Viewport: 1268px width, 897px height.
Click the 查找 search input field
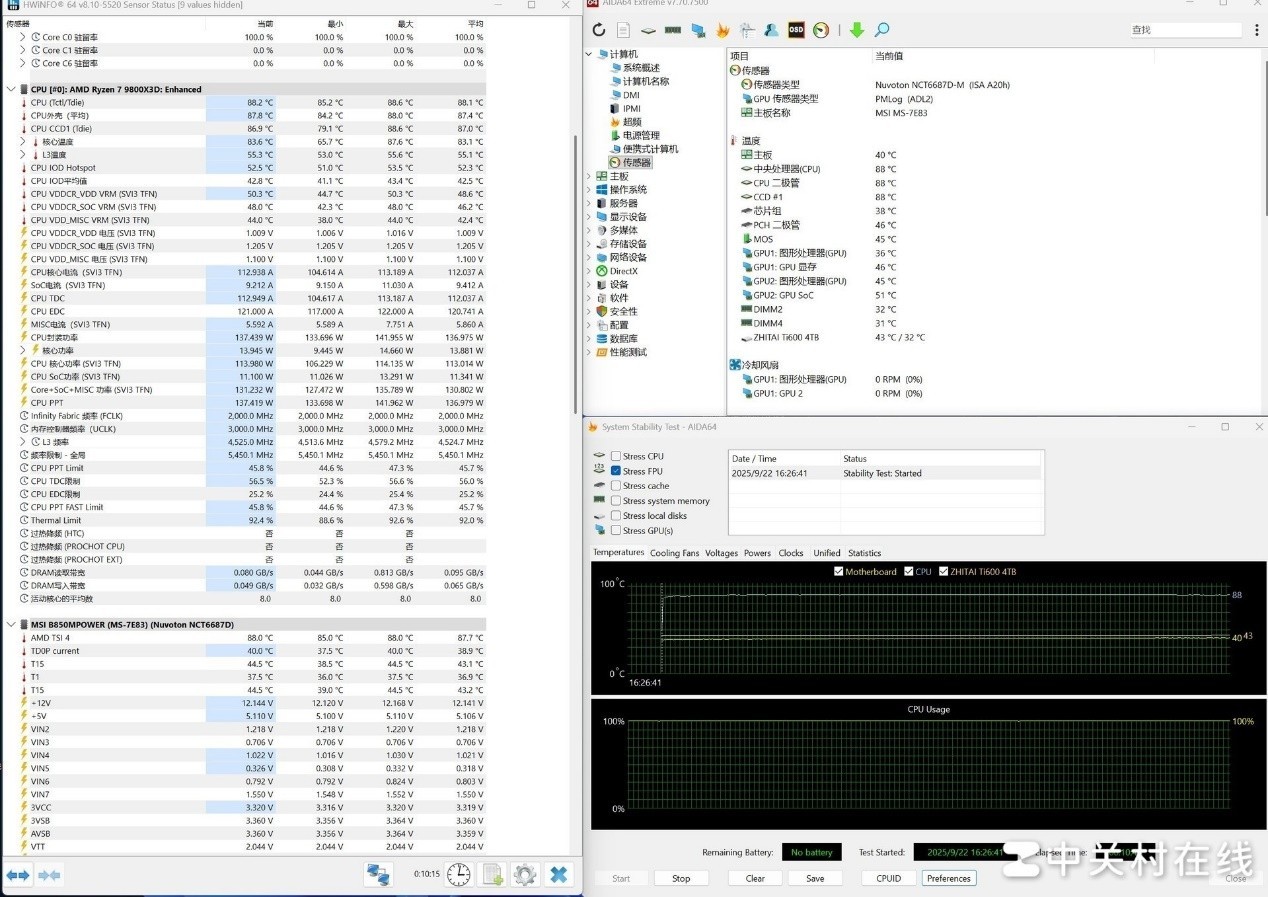pos(1187,30)
